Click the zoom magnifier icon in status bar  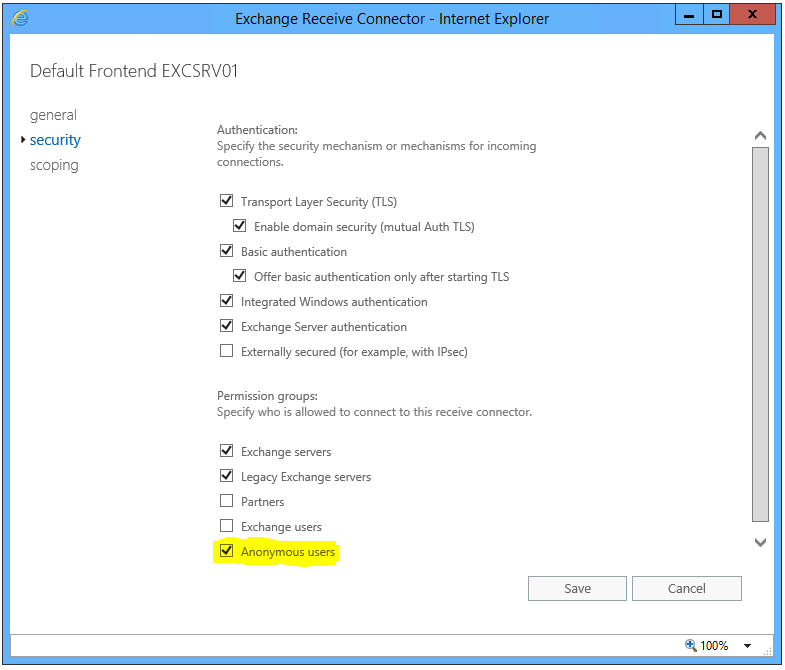click(690, 645)
